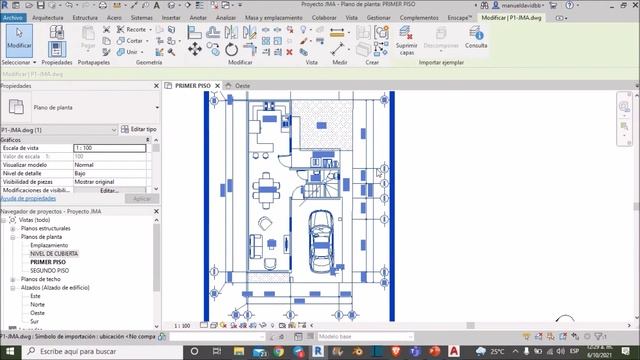Switch to the Gestionar ribbon tab

[378, 18]
